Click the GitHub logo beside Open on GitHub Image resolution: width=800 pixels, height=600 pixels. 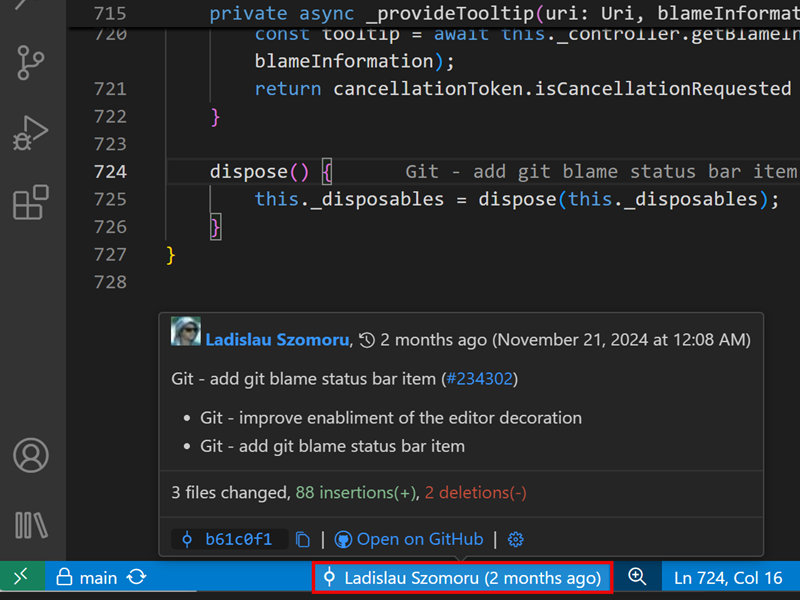point(343,539)
